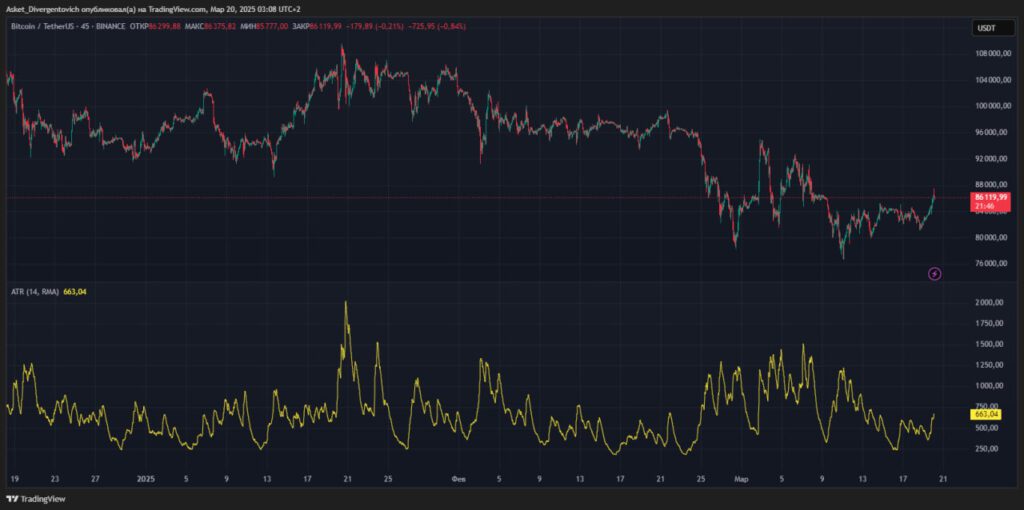Select the Мар month label on time axis
The image size is (1024, 510).
pos(740,478)
